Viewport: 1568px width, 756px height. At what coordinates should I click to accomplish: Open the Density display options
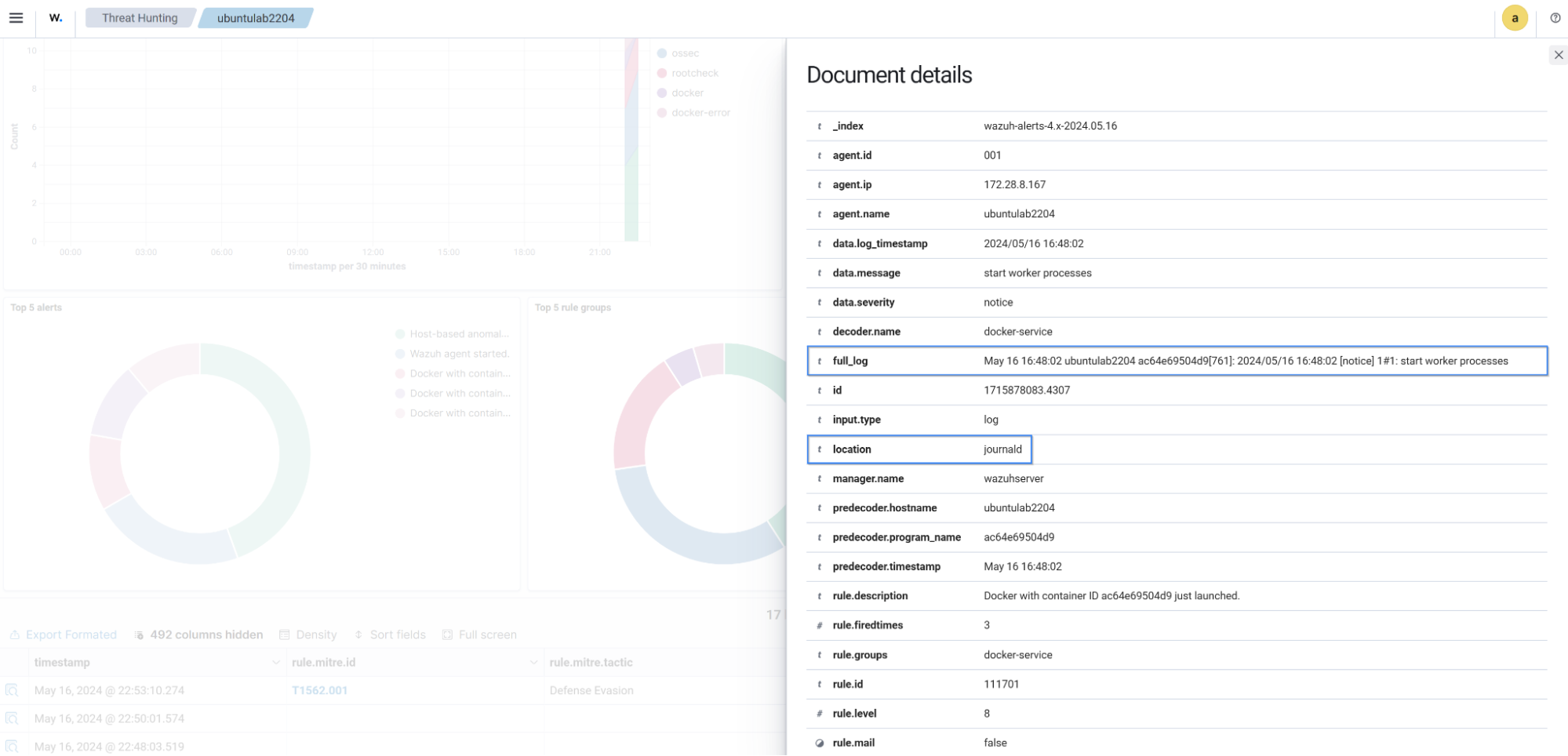coord(308,634)
